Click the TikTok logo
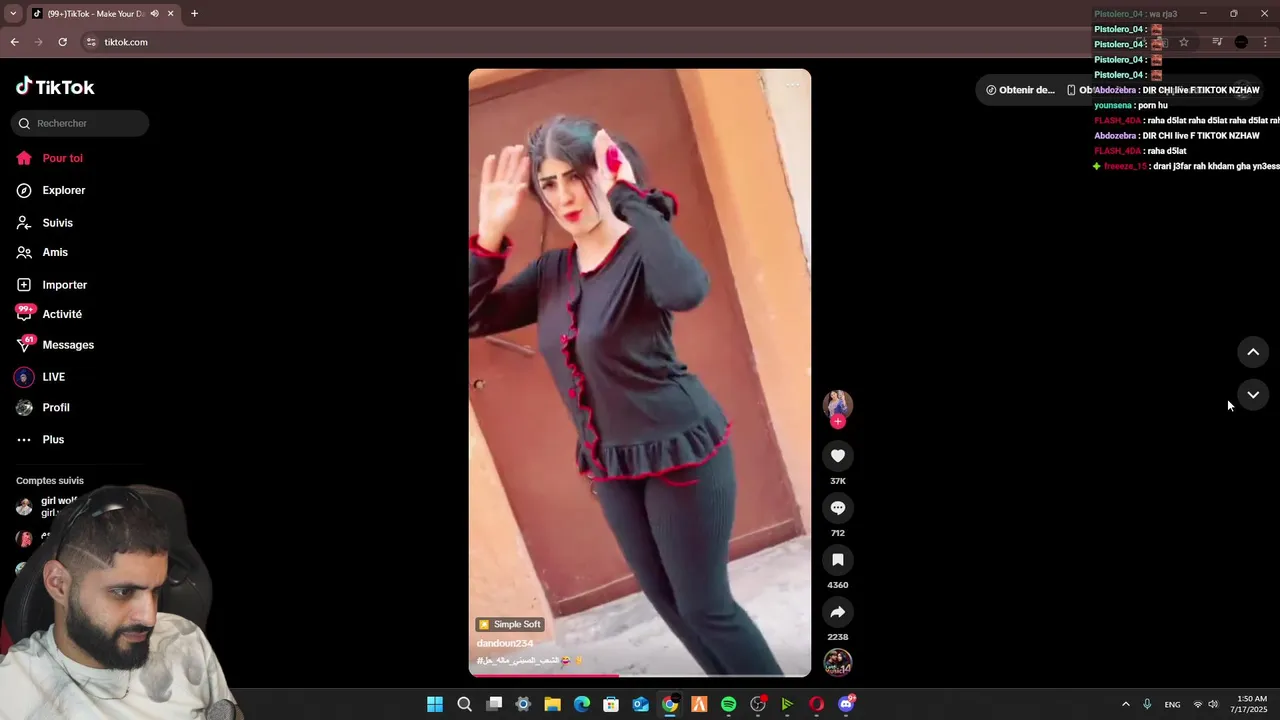 (x=55, y=87)
